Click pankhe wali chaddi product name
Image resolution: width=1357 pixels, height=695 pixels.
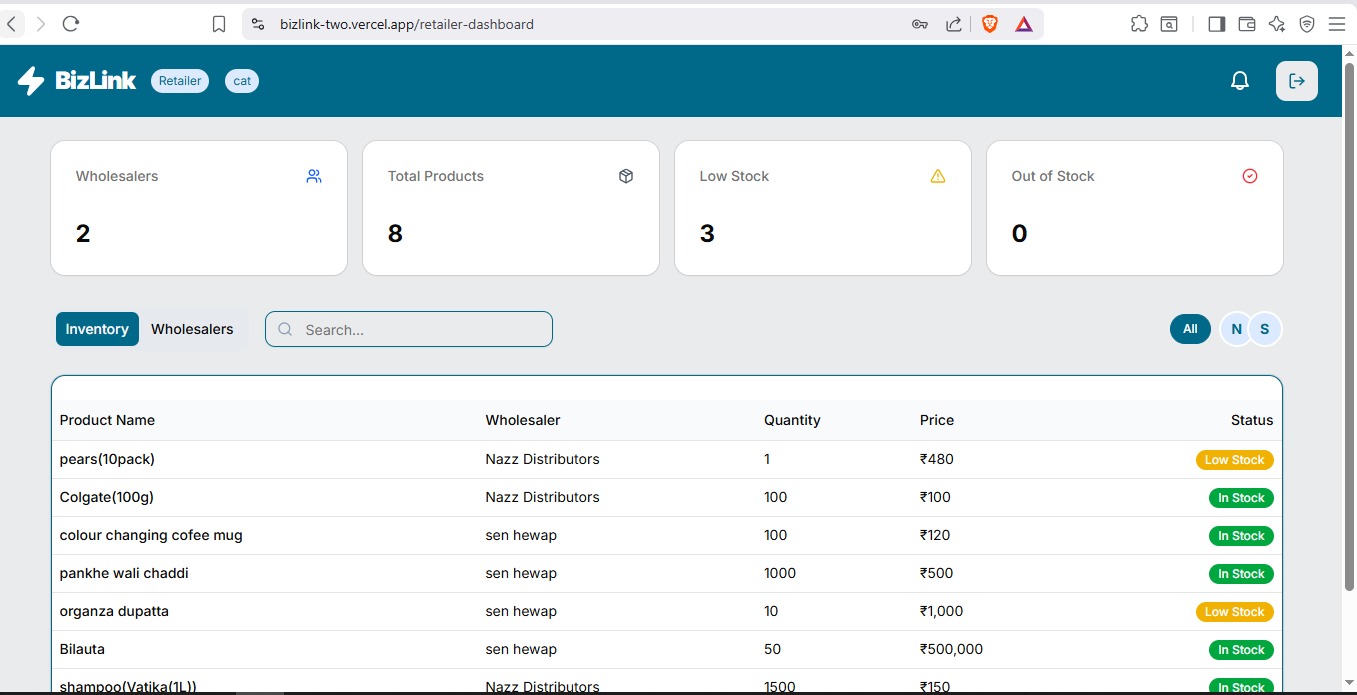pos(124,573)
